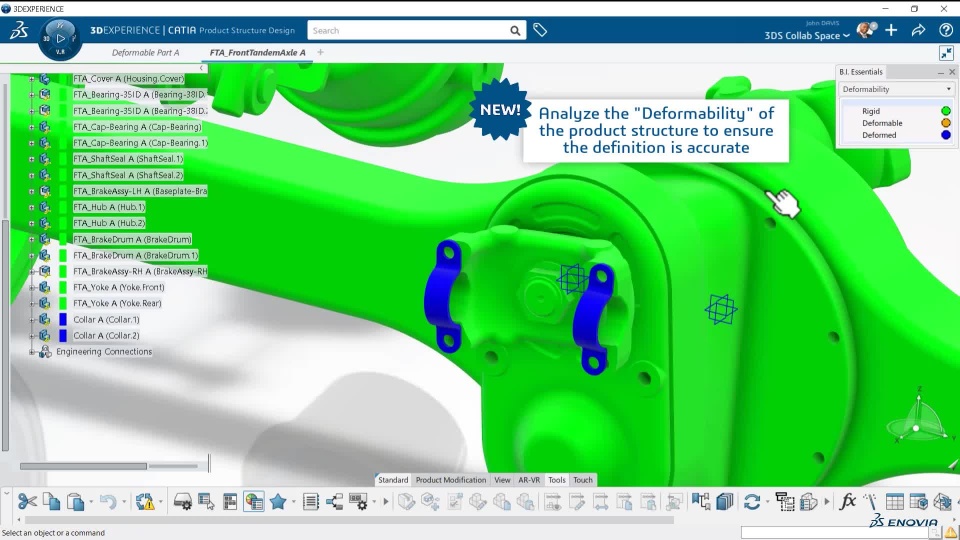
Task: Click the table grid icon
Action: (x=894, y=502)
